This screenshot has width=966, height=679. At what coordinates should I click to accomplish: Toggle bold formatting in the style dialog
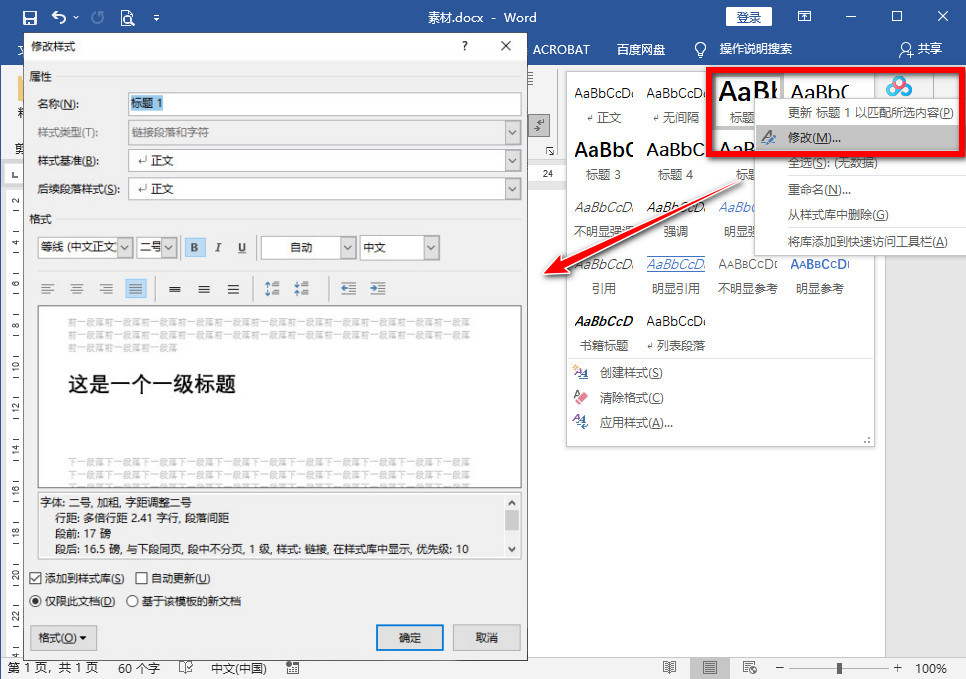point(194,246)
